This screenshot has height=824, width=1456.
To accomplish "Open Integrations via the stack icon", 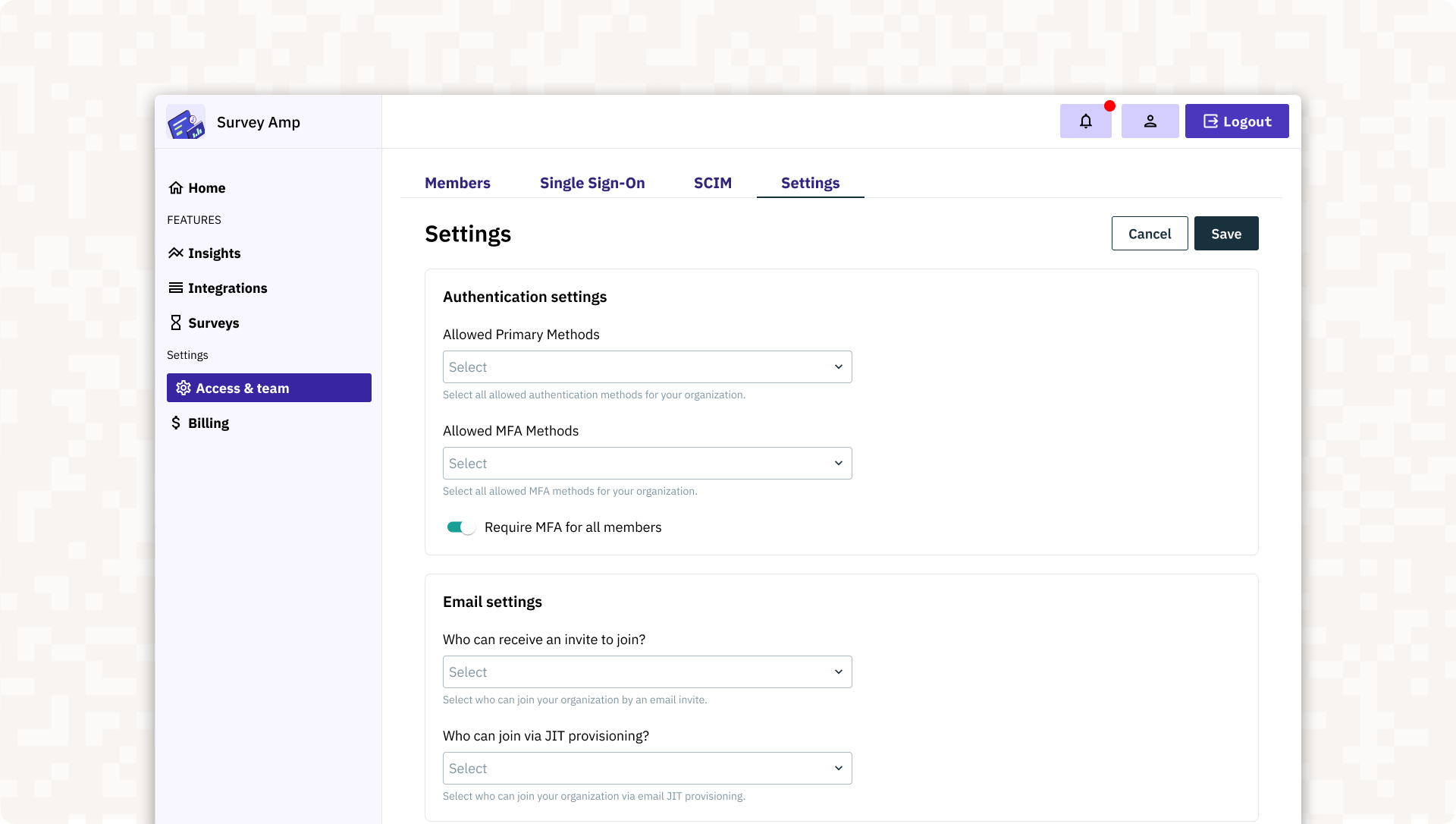I will [176, 288].
